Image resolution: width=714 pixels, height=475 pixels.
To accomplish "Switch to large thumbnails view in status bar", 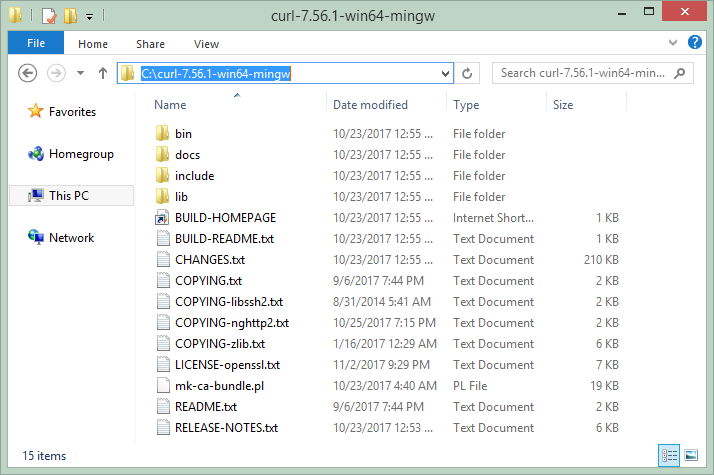I will coord(691,455).
